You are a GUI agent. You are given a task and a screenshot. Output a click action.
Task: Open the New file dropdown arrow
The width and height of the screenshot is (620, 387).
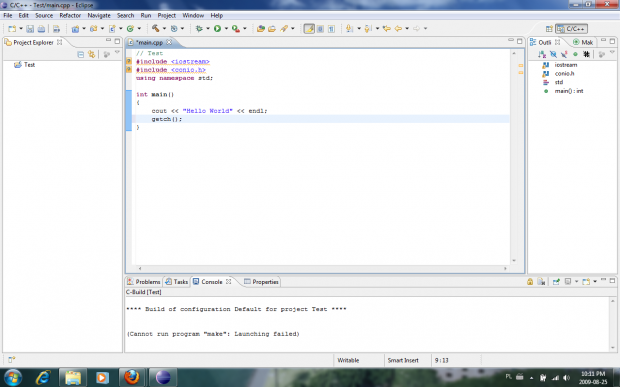click(21, 28)
